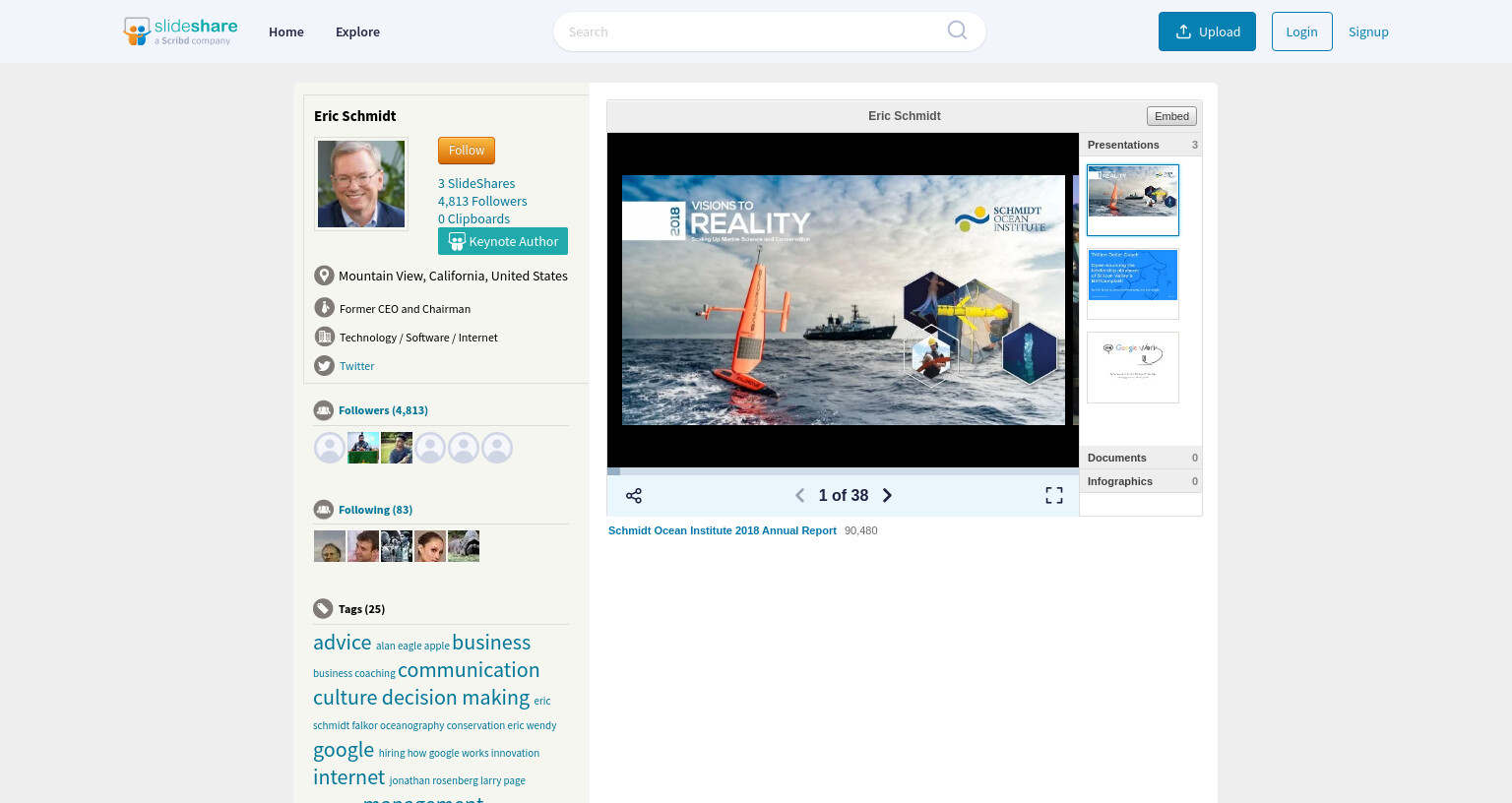The height and width of the screenshot is (803, 1512).
Task: Open the "culture" tag
Action: 346,698
